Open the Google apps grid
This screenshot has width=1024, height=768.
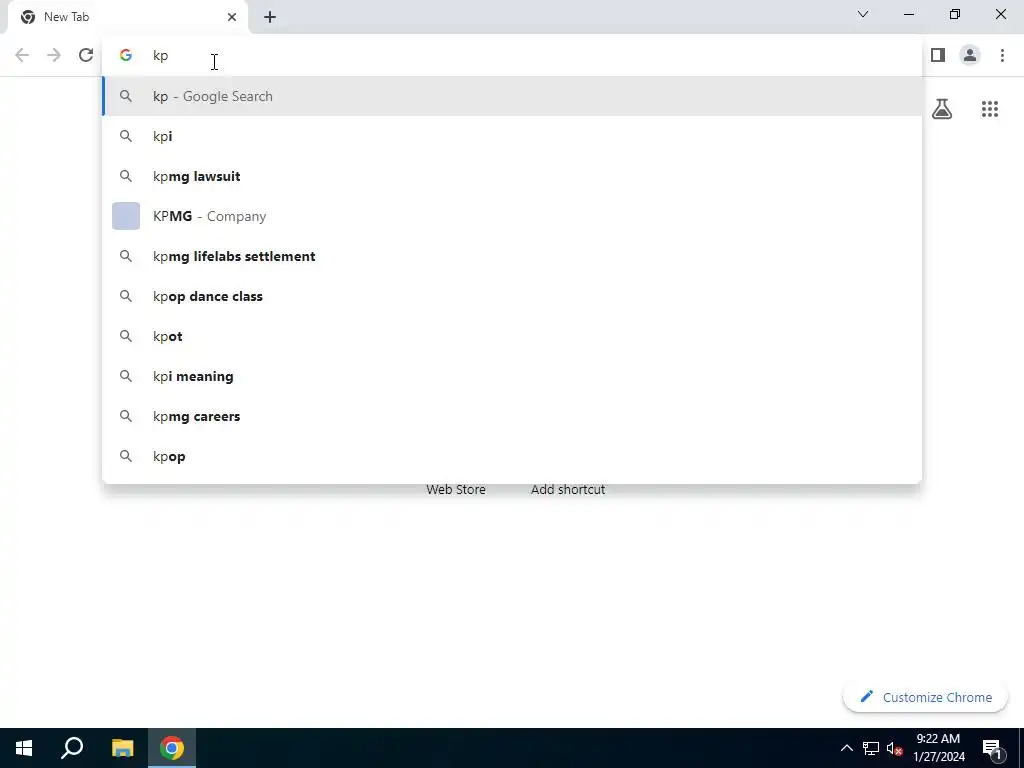[990, 109]
